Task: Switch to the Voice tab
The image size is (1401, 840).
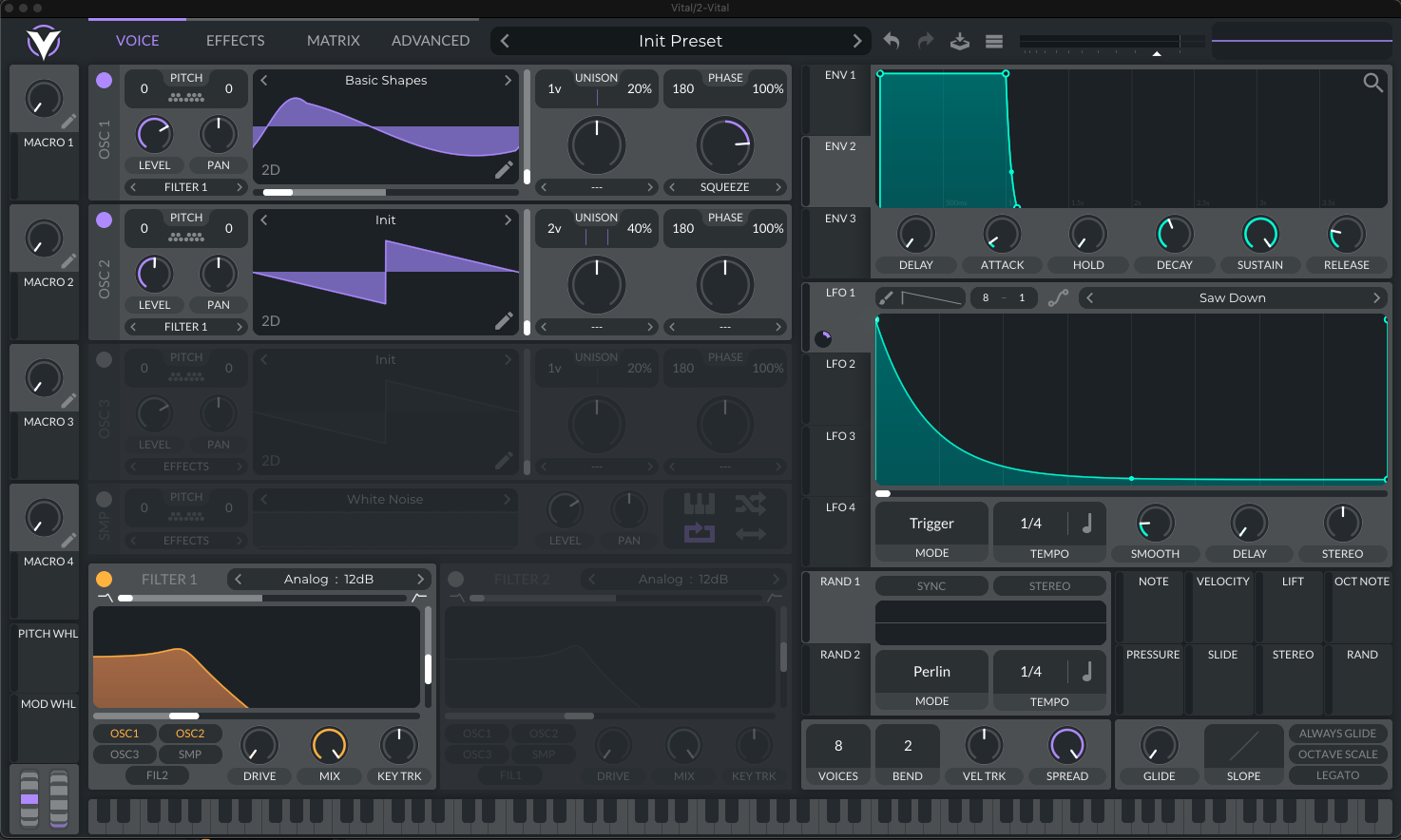Action: (x=138, y=41)
